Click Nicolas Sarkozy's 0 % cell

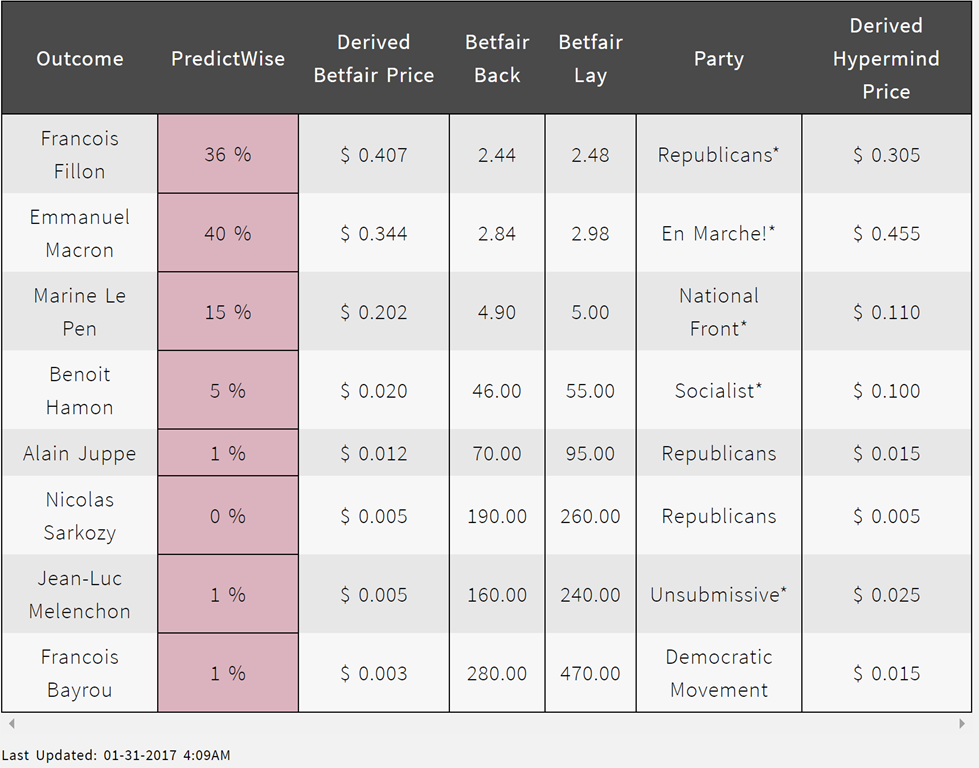tap(228, 516)
